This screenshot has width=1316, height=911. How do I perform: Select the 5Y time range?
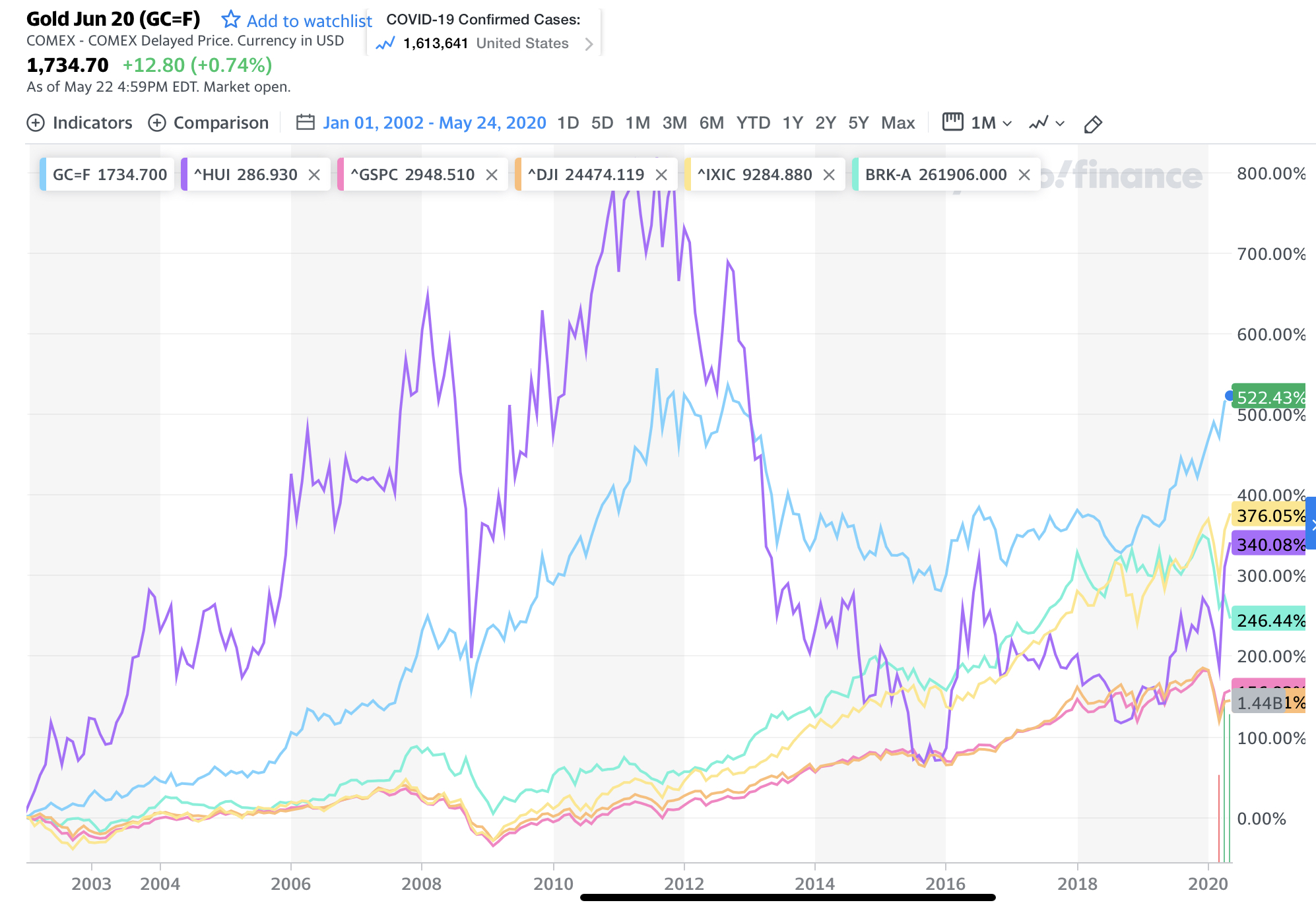point(858,123)
